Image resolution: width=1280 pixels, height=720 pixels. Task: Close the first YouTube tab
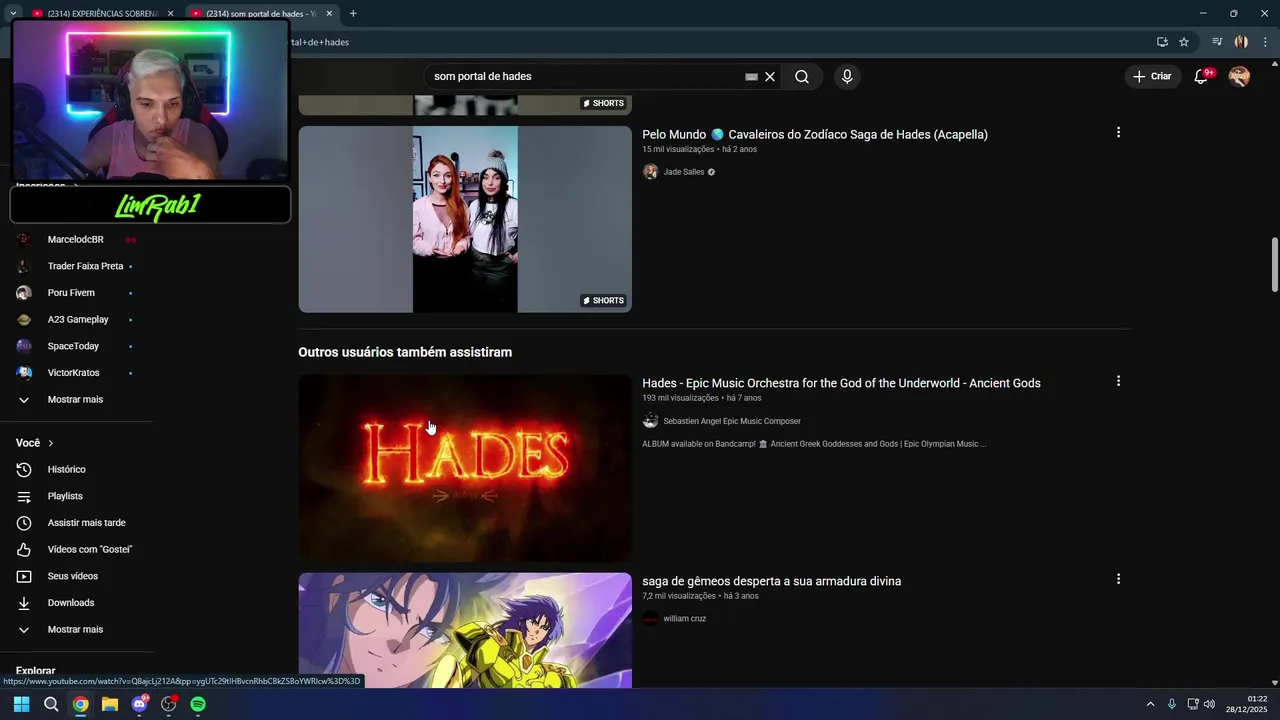pos(170,14)
